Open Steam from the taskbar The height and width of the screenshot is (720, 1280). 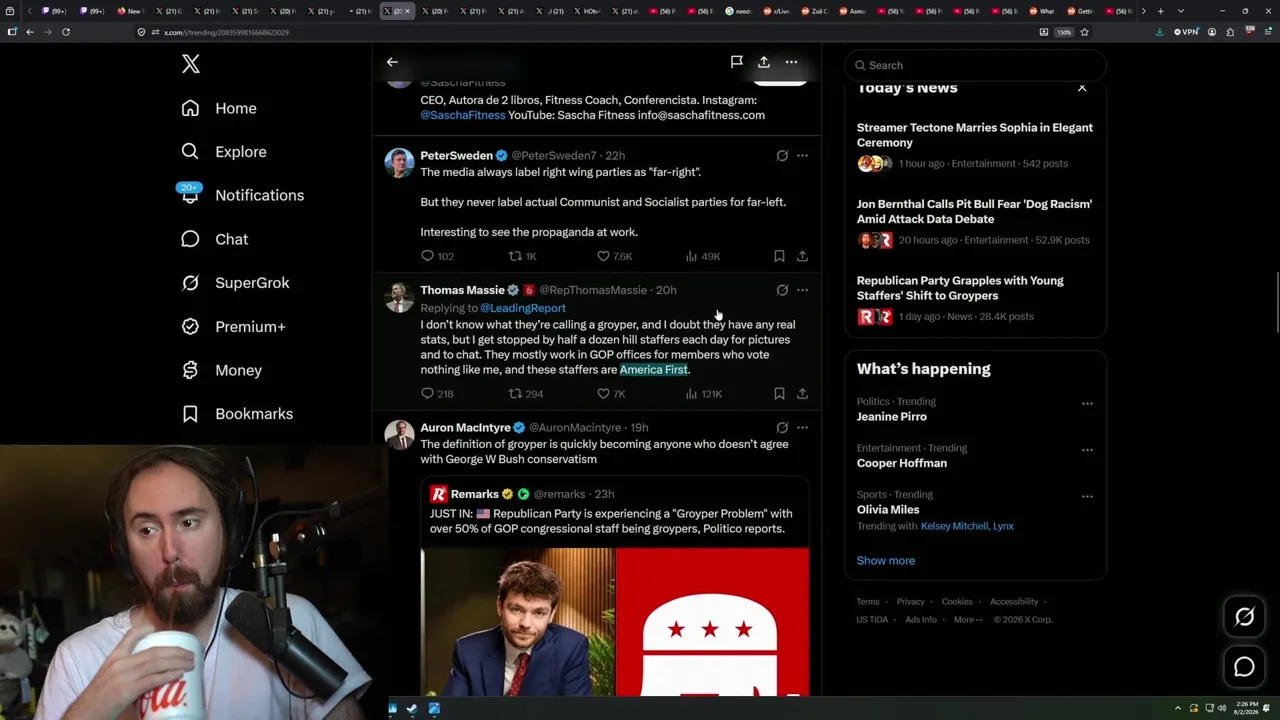(412, 709)
